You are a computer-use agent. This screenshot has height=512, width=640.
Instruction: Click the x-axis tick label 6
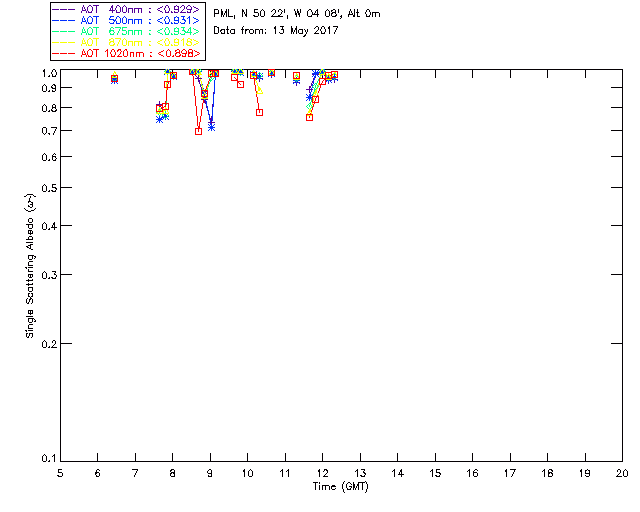click(98, 473)
